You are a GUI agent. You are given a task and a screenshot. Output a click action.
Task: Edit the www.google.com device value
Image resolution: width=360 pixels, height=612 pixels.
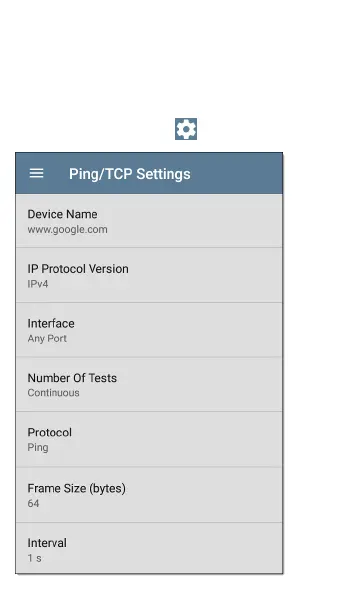pos(67,230)
